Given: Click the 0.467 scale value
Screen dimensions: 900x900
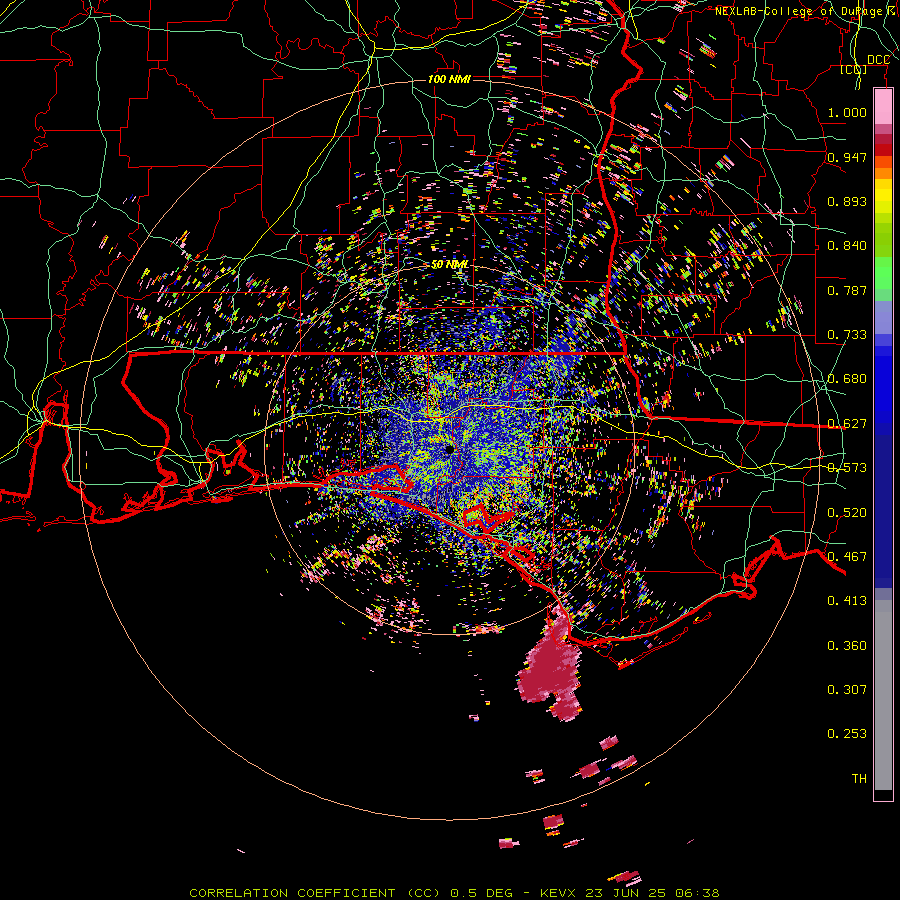Looking at the screenshot, I should coord(847,557).
